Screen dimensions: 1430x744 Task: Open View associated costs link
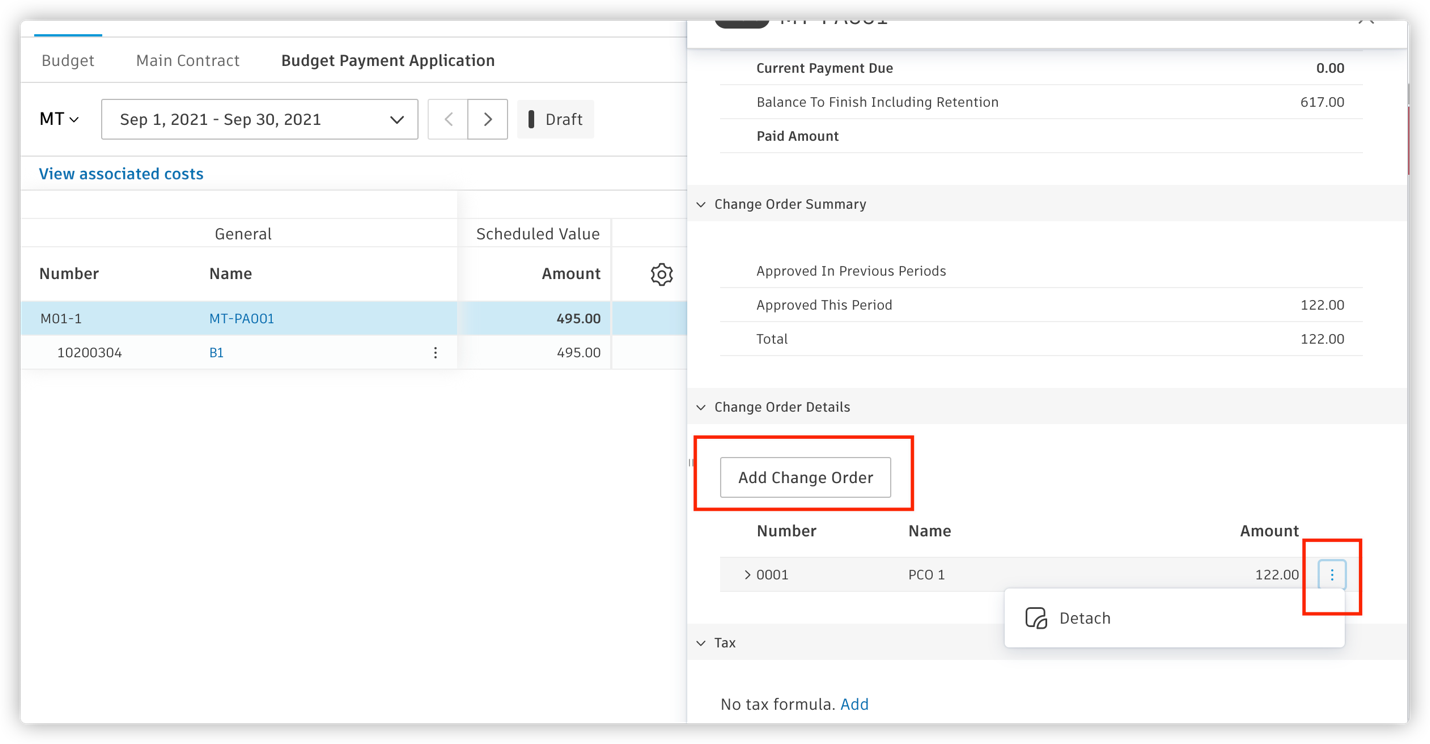pyautogui.click(x=121, y=174)
